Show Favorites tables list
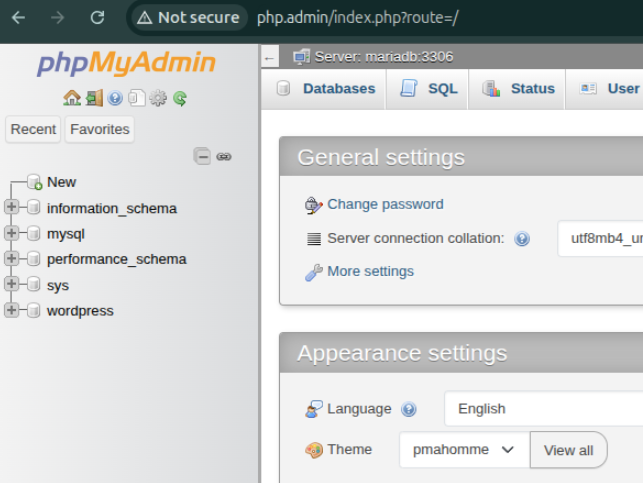Image resolution: width=643 pixels, height=483 pixels. (100, 129)
